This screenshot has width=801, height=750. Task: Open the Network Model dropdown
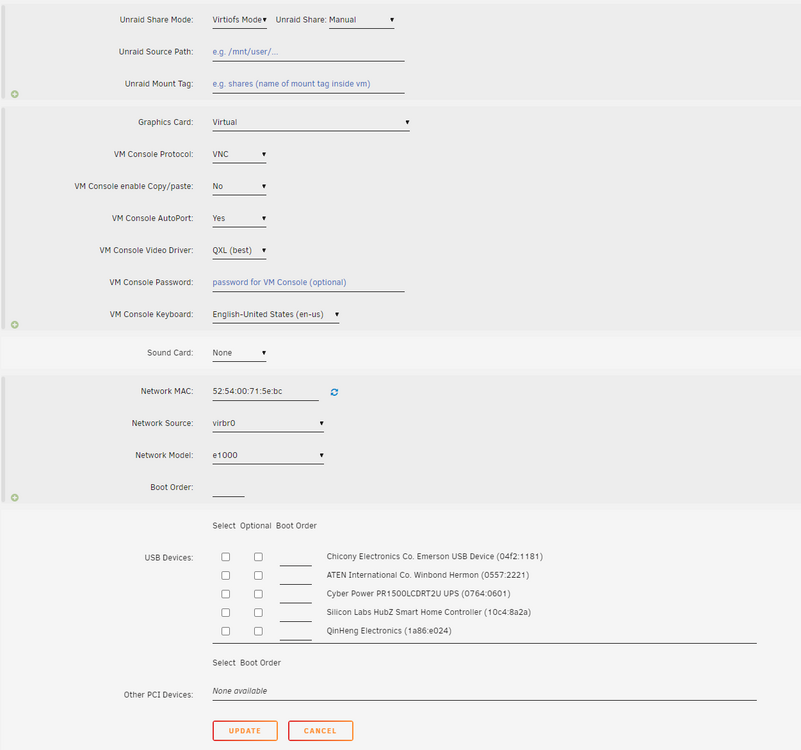[x=268, y=455]
